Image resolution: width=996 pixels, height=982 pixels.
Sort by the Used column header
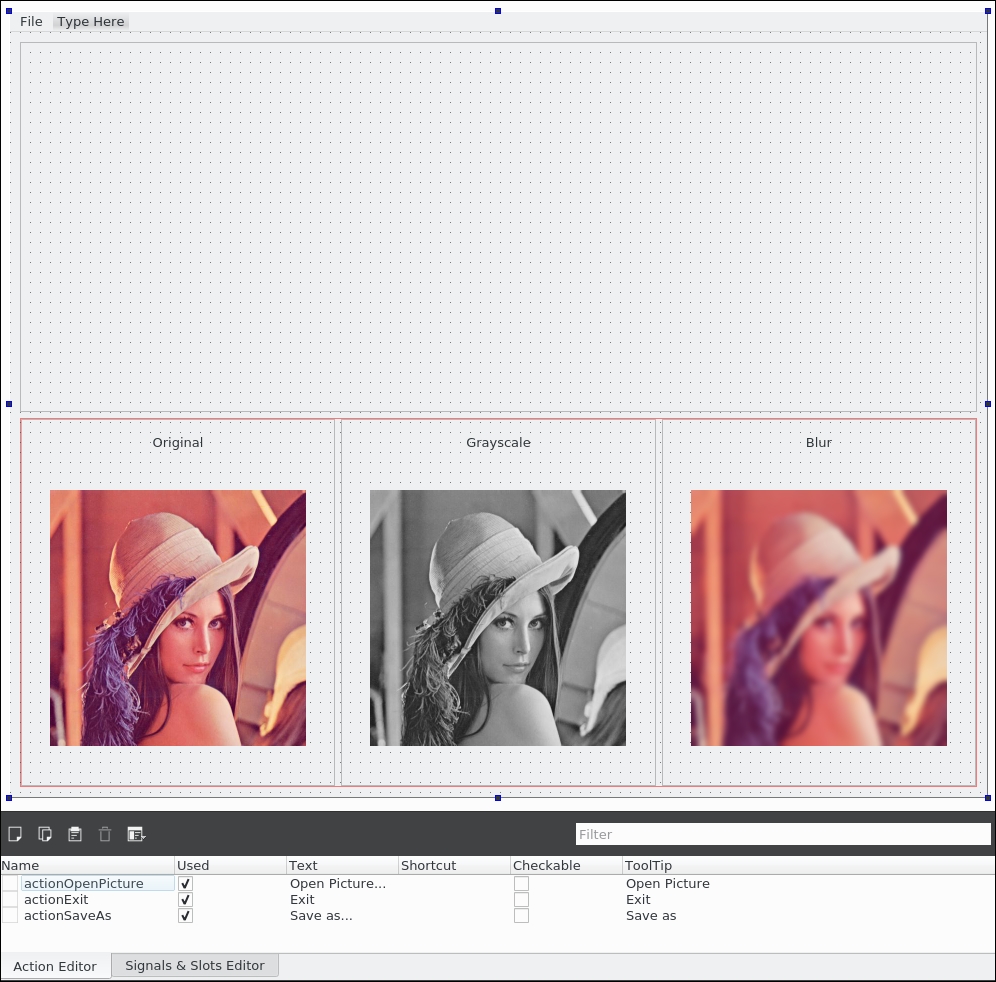click(231, 865)
